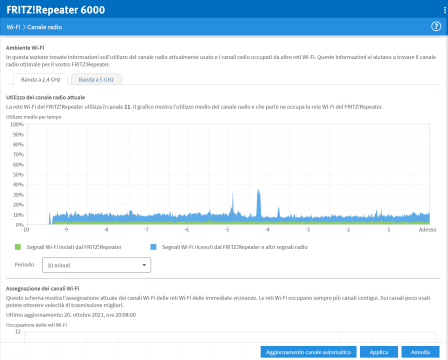Screen dimensions: 448x360
Task: Click the blue legend swatch for received signals
Action: [x=153, y=247]
